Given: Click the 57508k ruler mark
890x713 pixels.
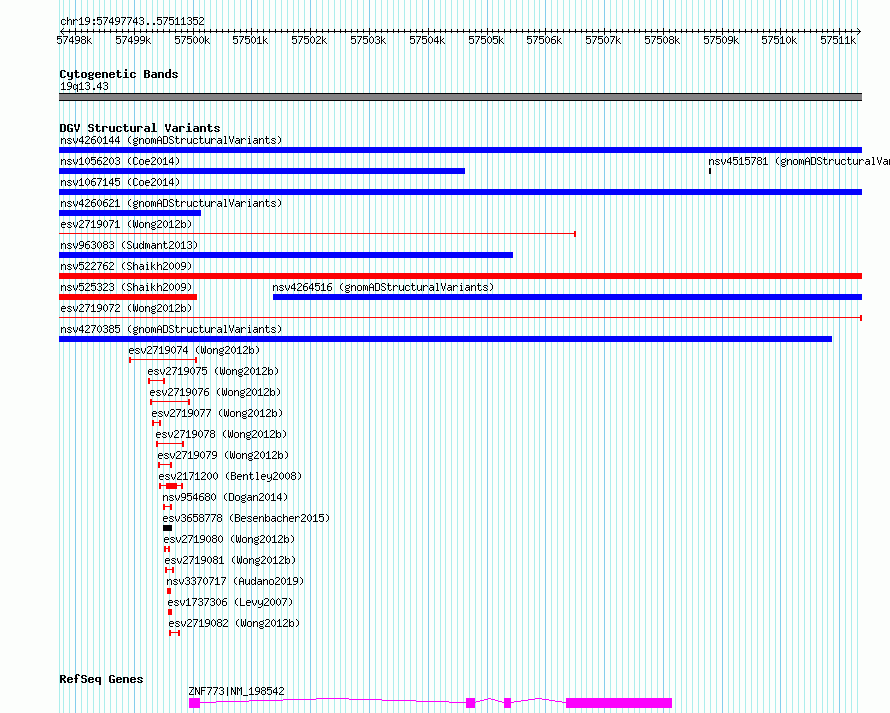Looking at the screenshot, I should pos(662,40).
